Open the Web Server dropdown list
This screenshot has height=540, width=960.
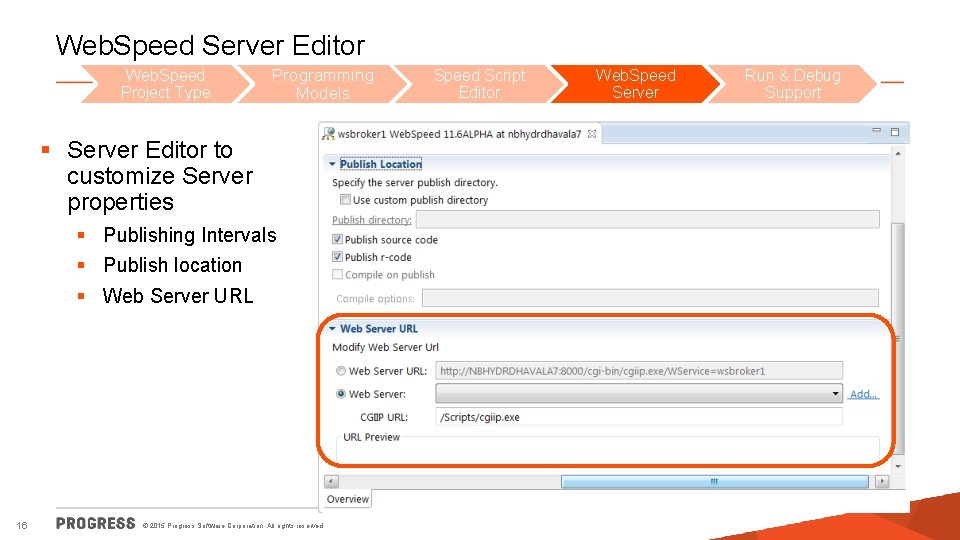click(x=835, y=394)
